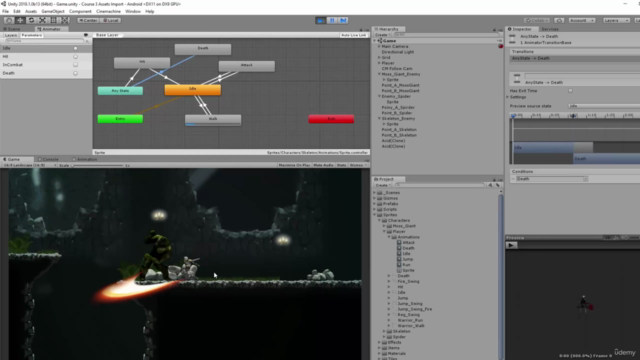
Task: Open the Collab dropdown
Action: tap(537, 20)
